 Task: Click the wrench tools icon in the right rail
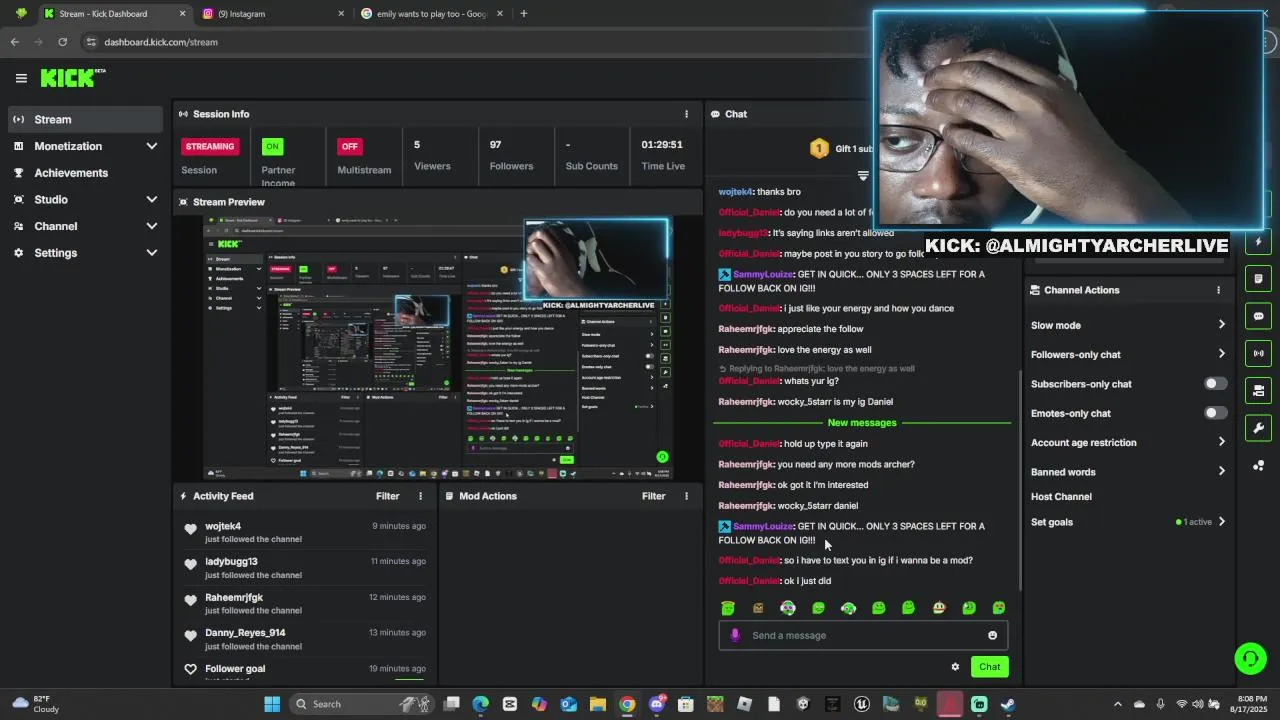coord(1258,428)
